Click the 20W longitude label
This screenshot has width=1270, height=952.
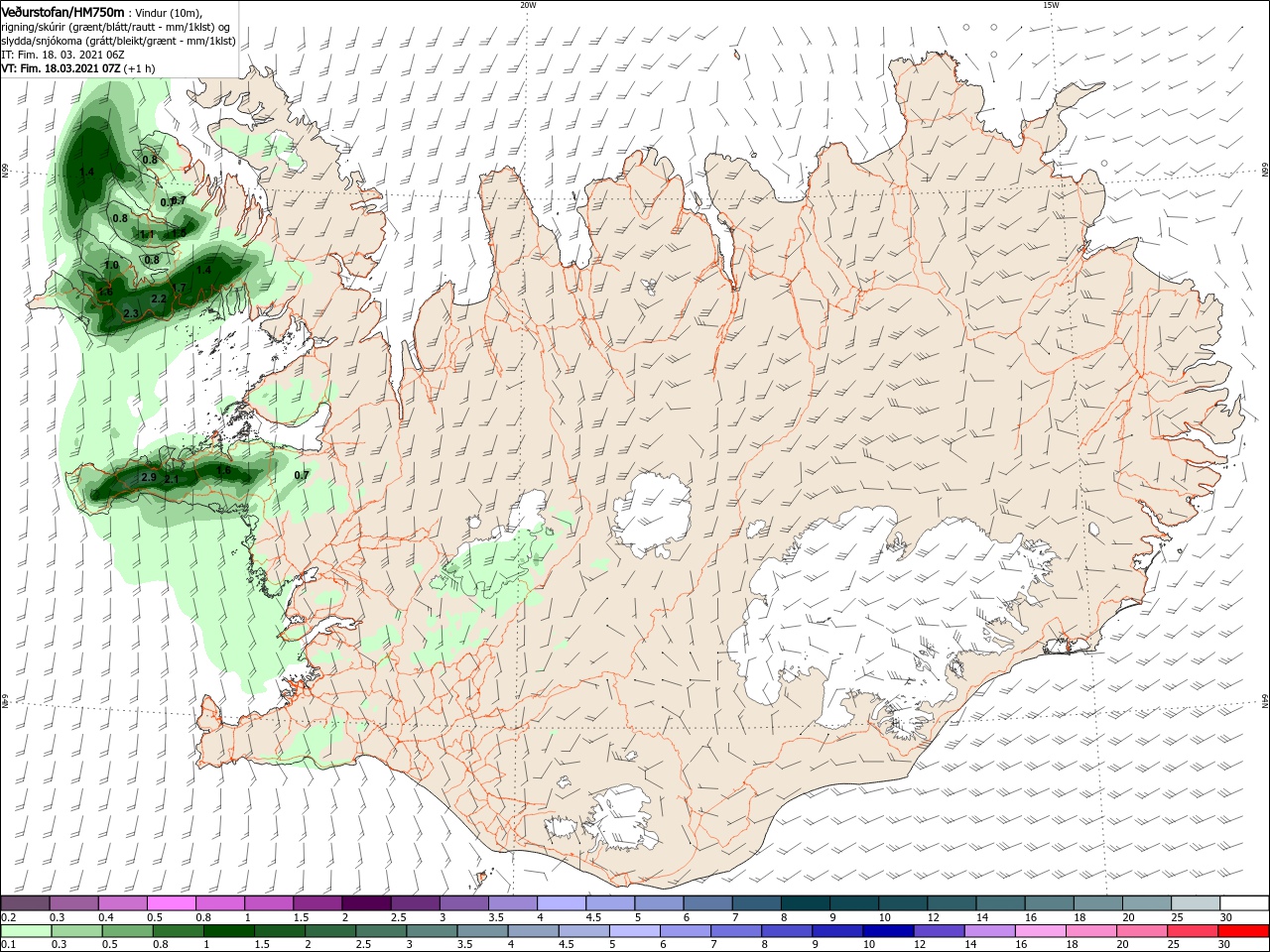[x=528, y=5]
